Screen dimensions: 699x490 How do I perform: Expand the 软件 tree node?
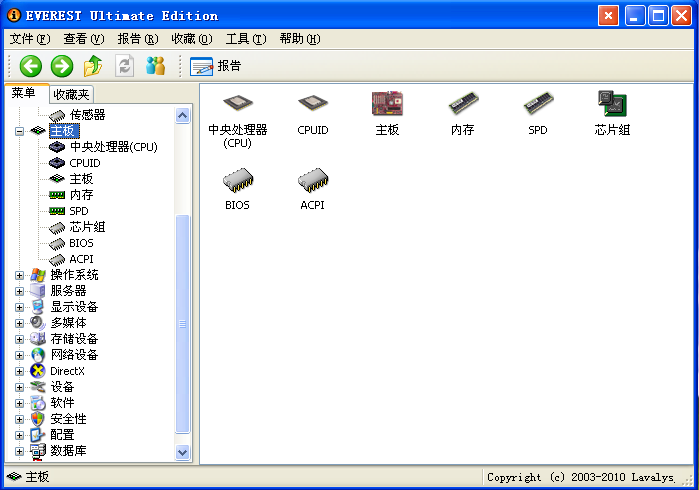(x=19, y=404)
